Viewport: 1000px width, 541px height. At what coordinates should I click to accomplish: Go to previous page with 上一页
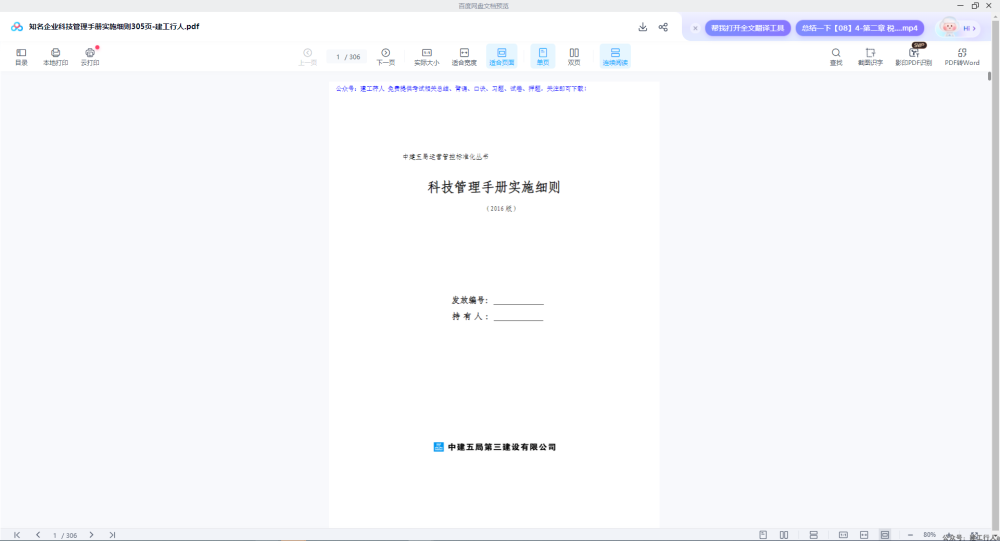pos(307,56)
